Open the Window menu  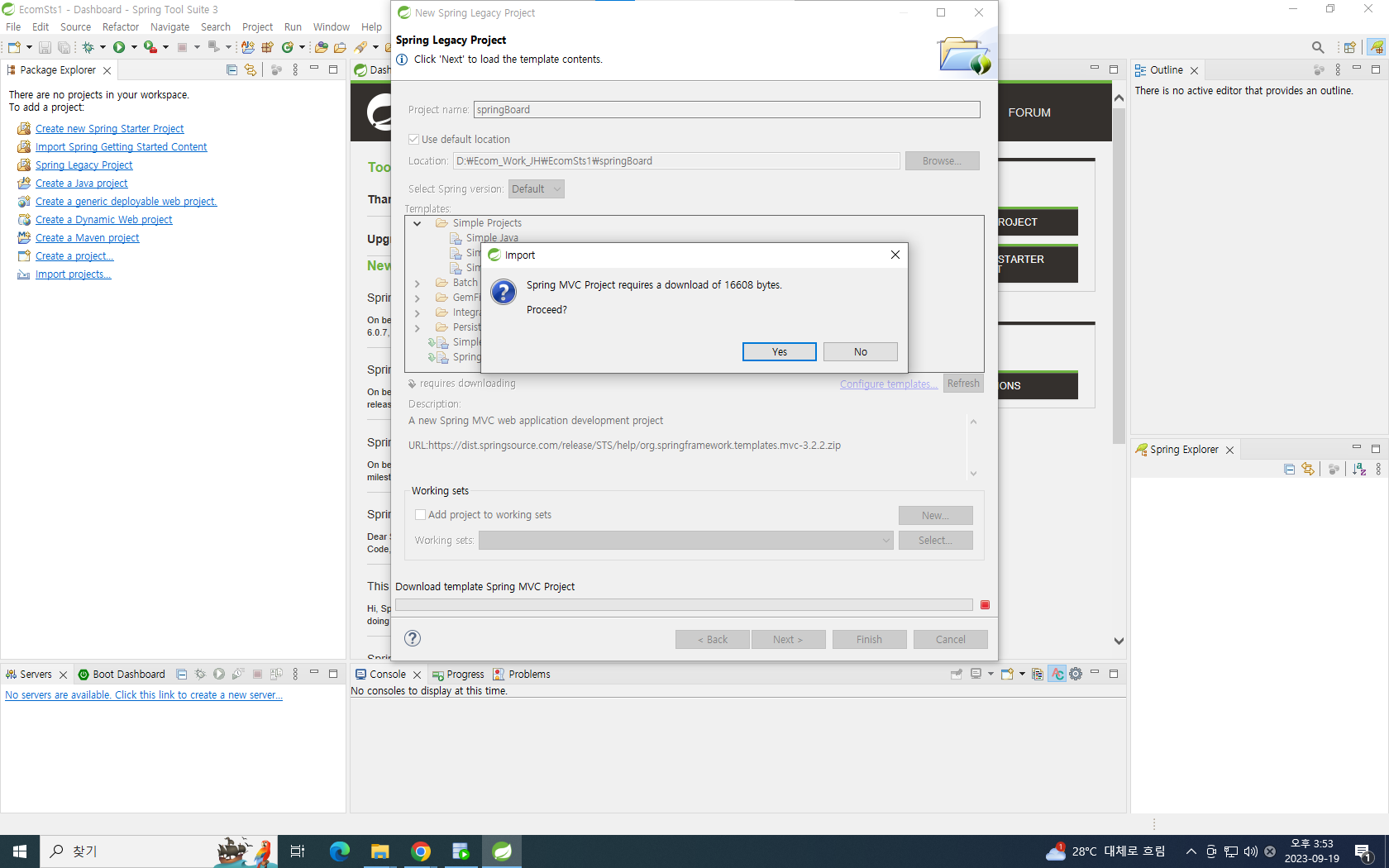pyautogui.click(x=332, y=27)
